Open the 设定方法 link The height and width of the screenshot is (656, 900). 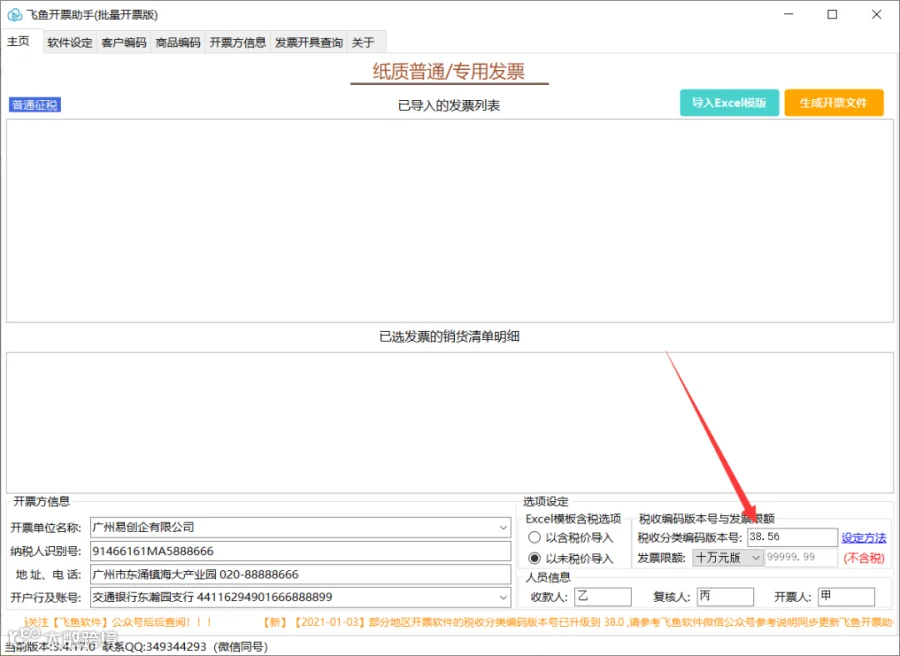coord(864,538)
